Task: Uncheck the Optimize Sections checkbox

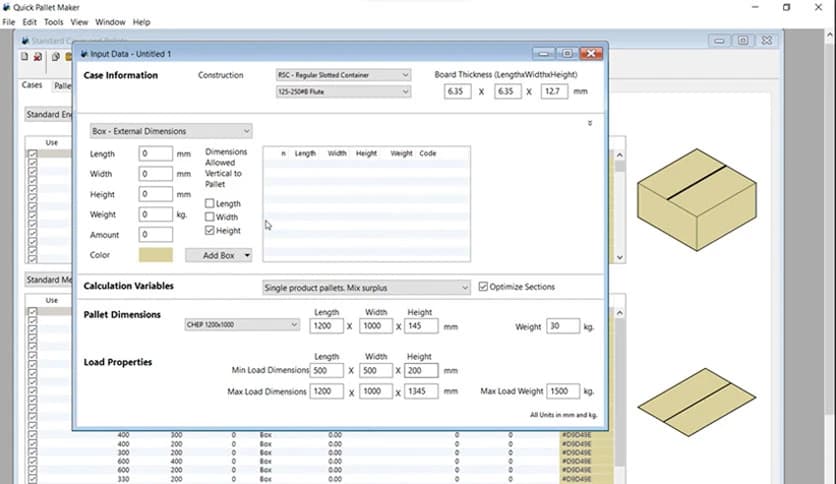Action: coord(484,287)
